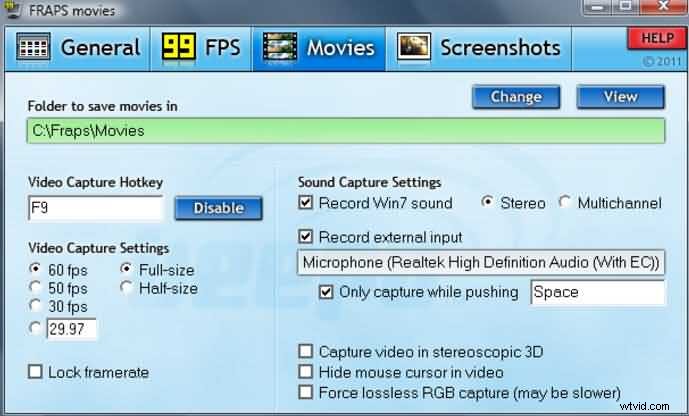Click View to open movies folder
Image resolution: width=689 pixels, height=416 pixels.
(x=620, y=97)
